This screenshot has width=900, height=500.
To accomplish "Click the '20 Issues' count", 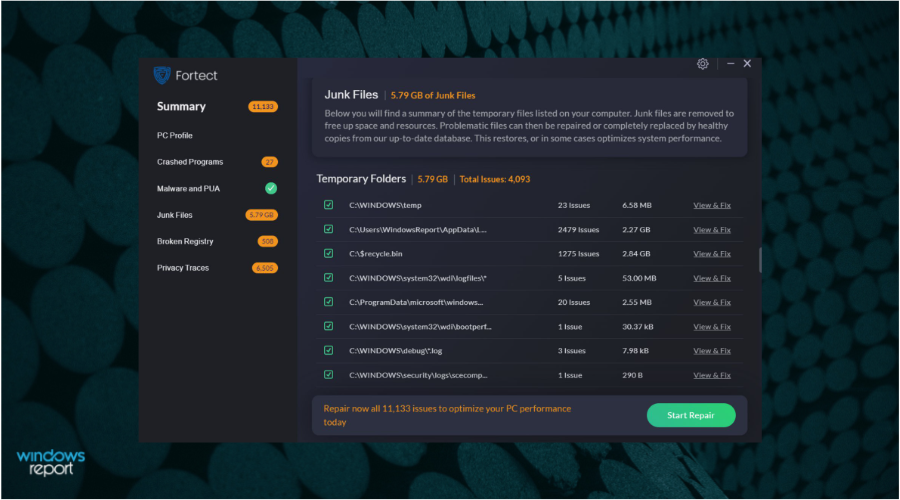I will (x=573, y=302).
